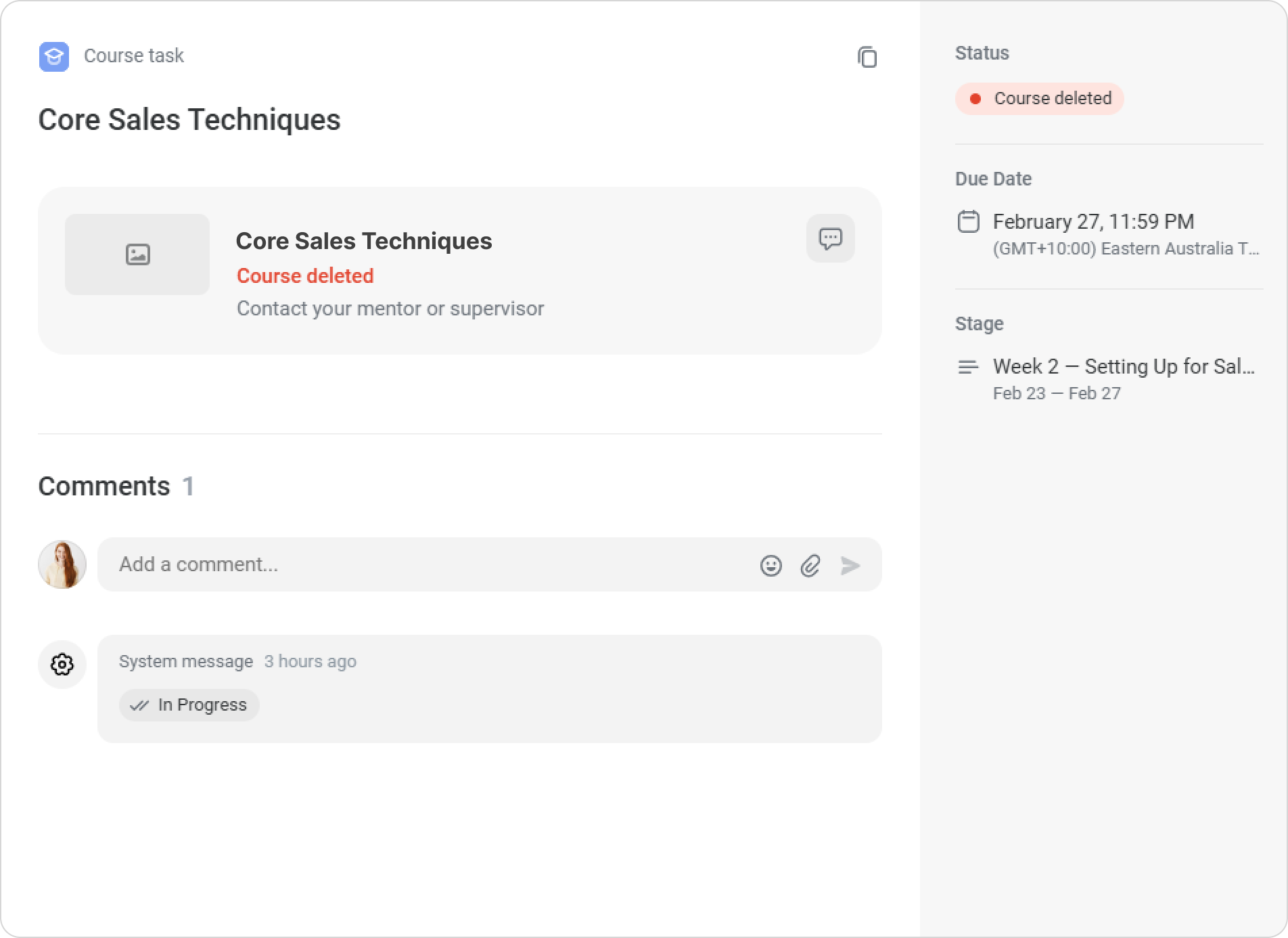Click the system message gear icon

click(x=62, y=665)
